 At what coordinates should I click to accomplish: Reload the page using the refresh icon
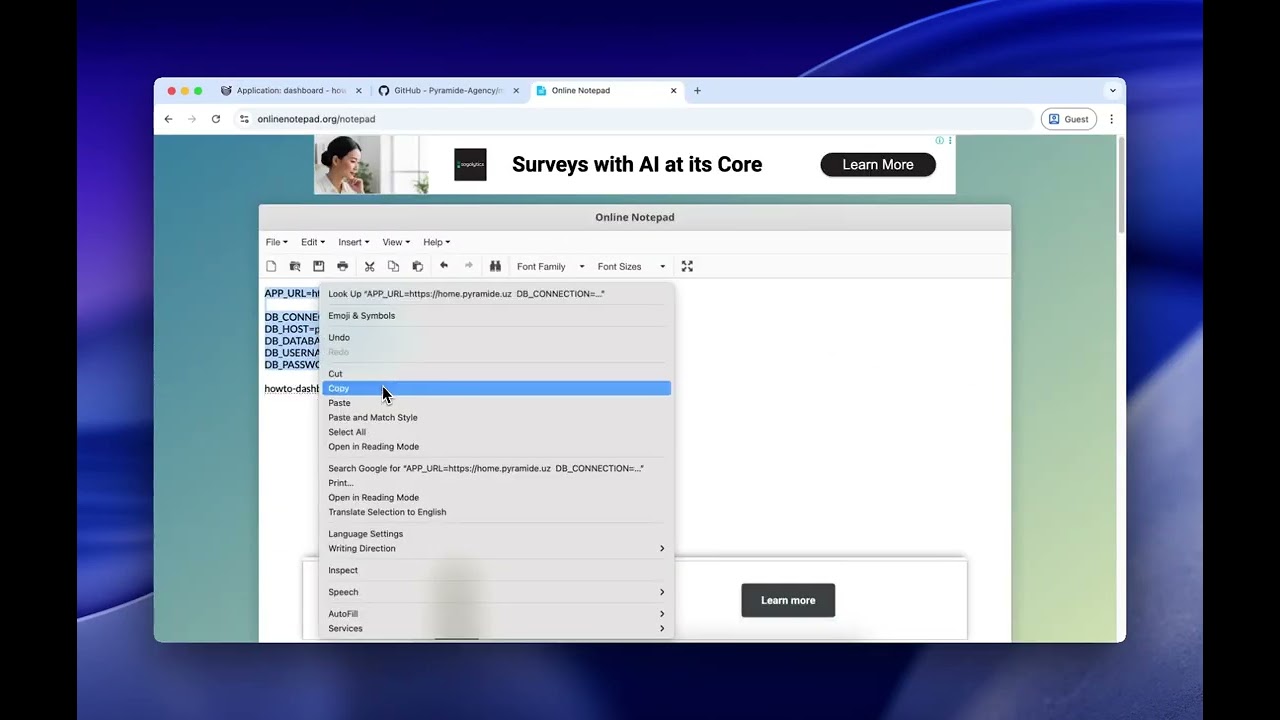click(216, 118)
